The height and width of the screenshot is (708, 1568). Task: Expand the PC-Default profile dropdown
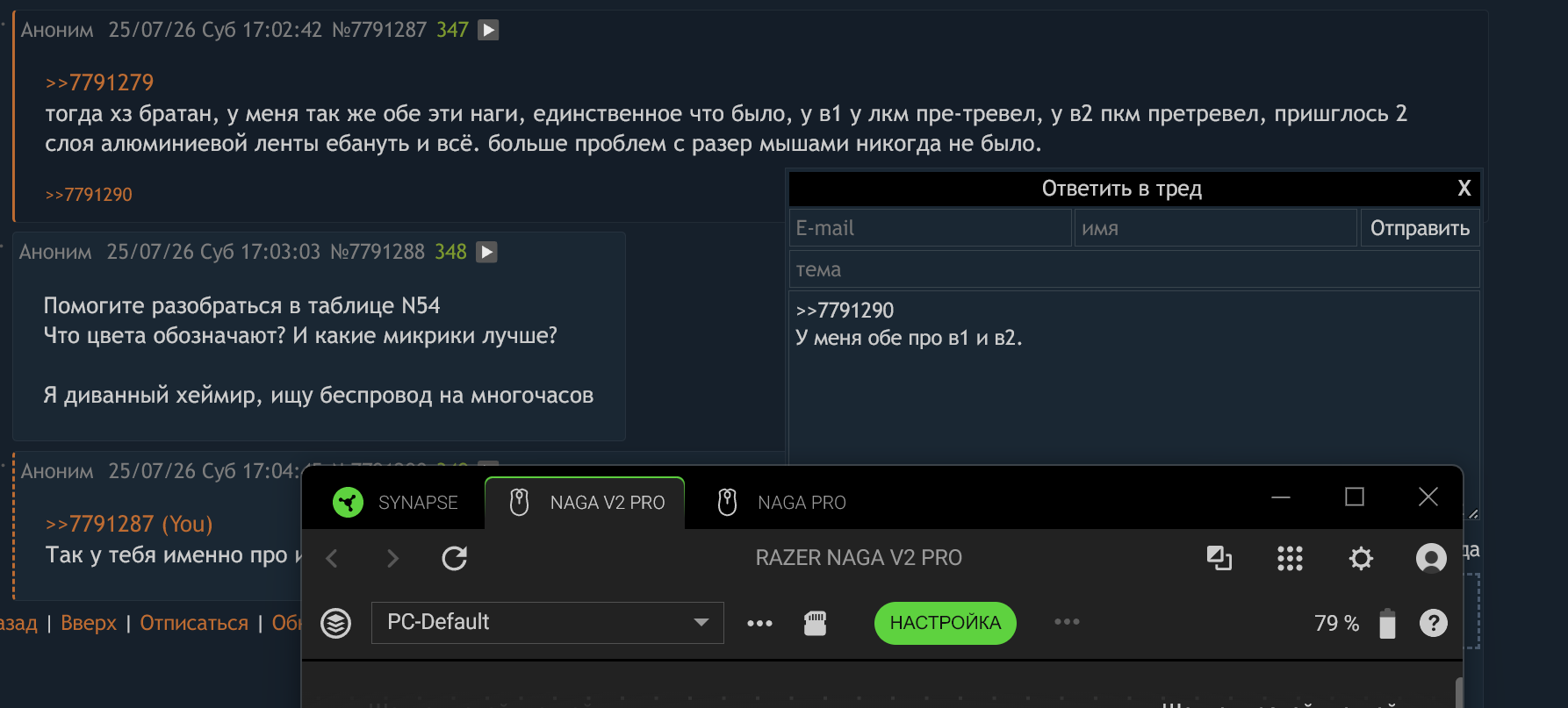coord(548,623)
